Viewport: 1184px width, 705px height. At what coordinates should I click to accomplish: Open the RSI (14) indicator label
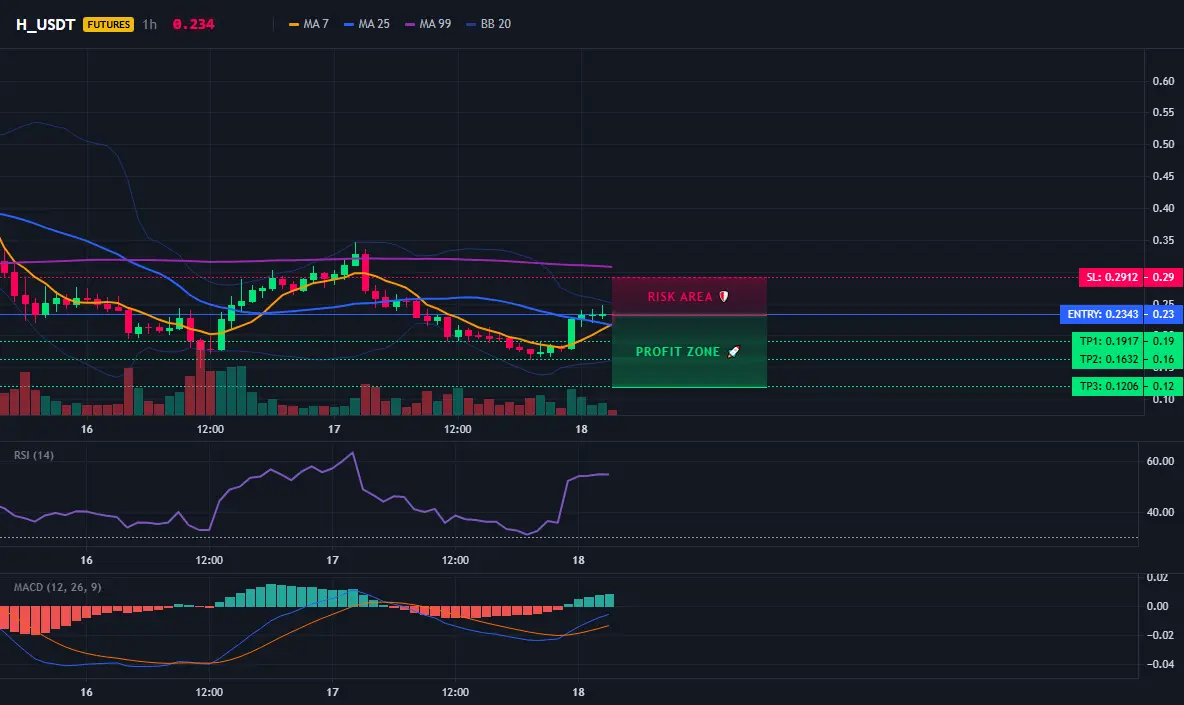[x=34, y=455]
